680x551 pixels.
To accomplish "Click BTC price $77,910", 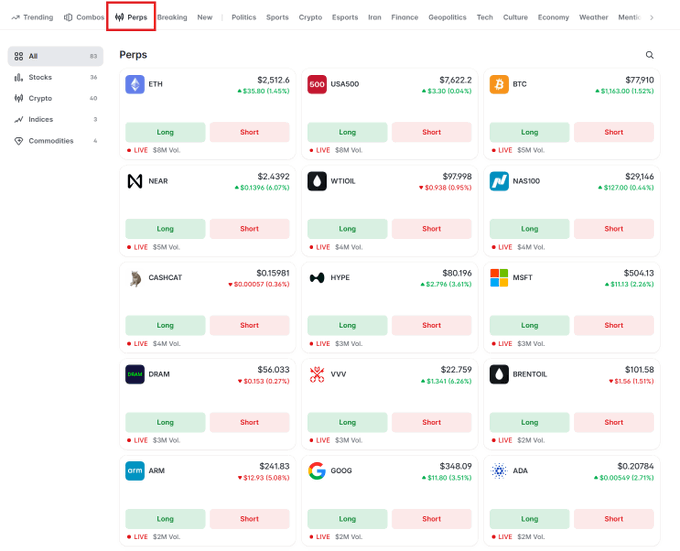I will tap(639, 80).
